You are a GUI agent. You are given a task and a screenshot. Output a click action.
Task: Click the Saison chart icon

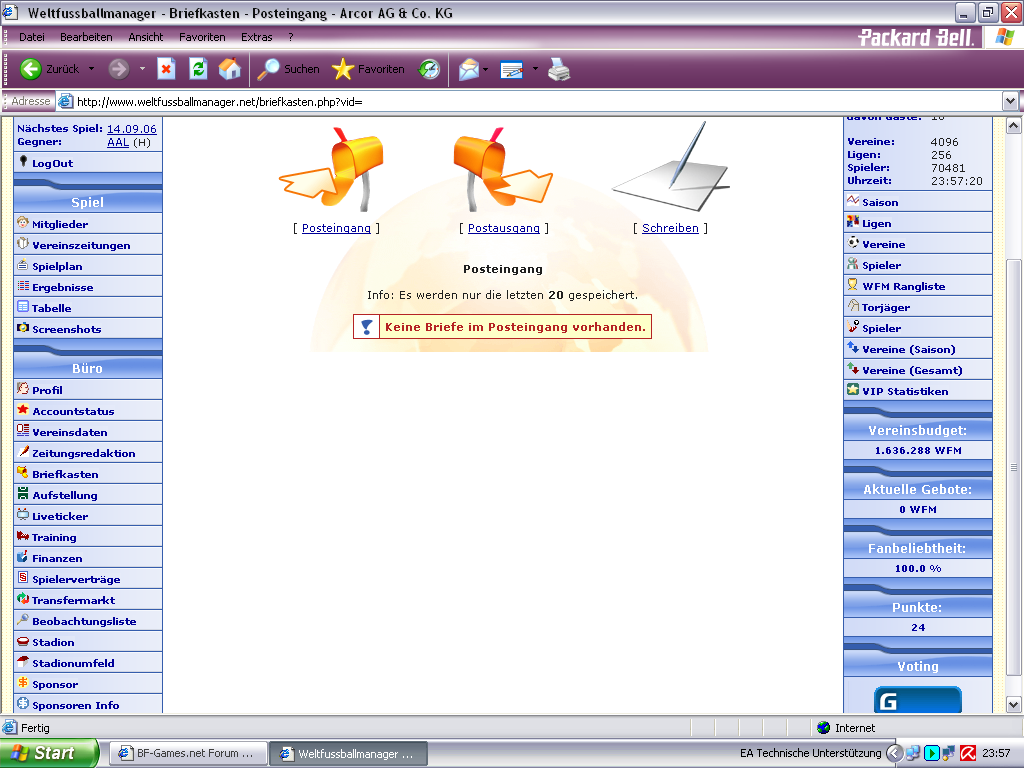[x=853, y=200]
